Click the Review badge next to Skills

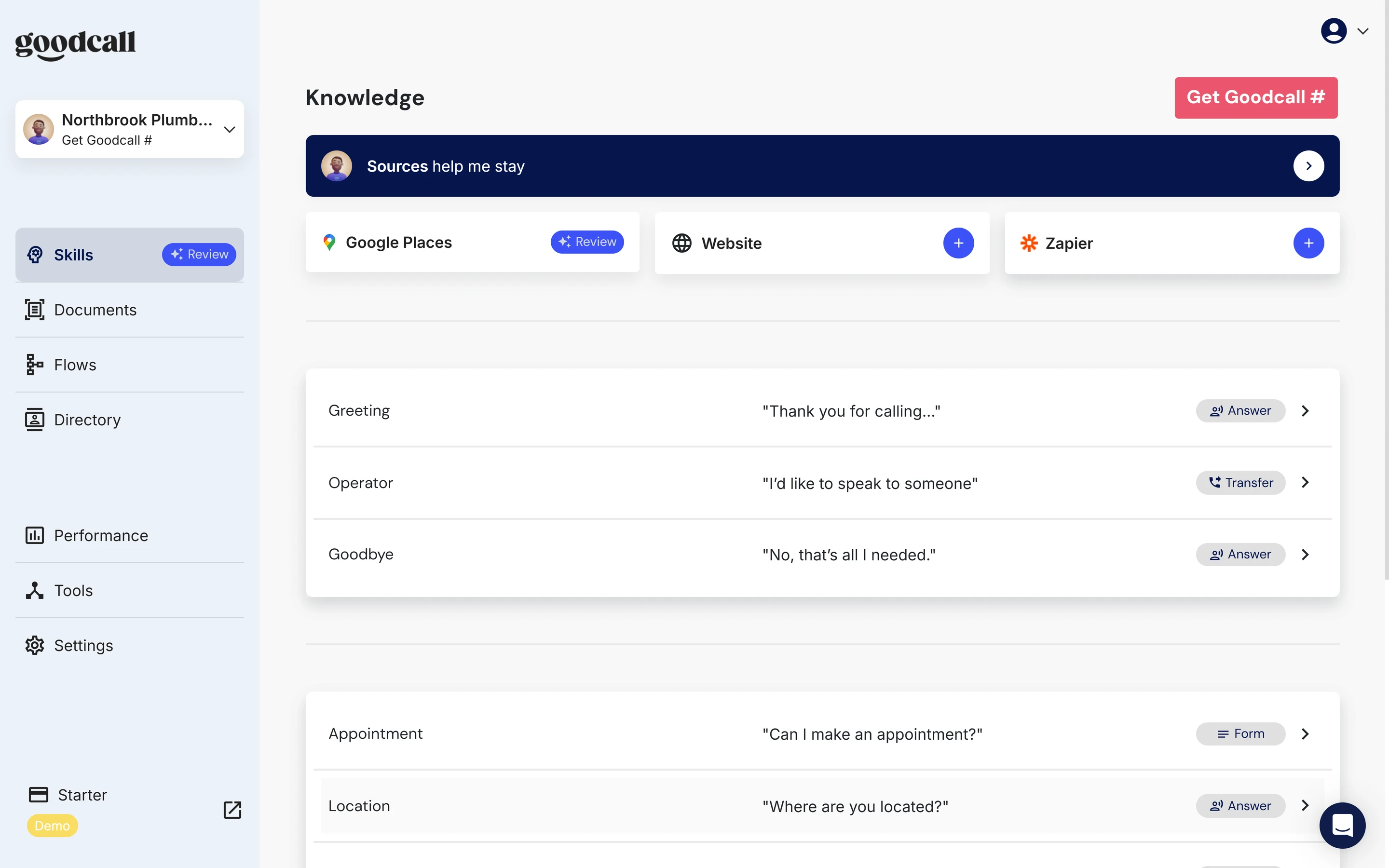click(199, 254)
